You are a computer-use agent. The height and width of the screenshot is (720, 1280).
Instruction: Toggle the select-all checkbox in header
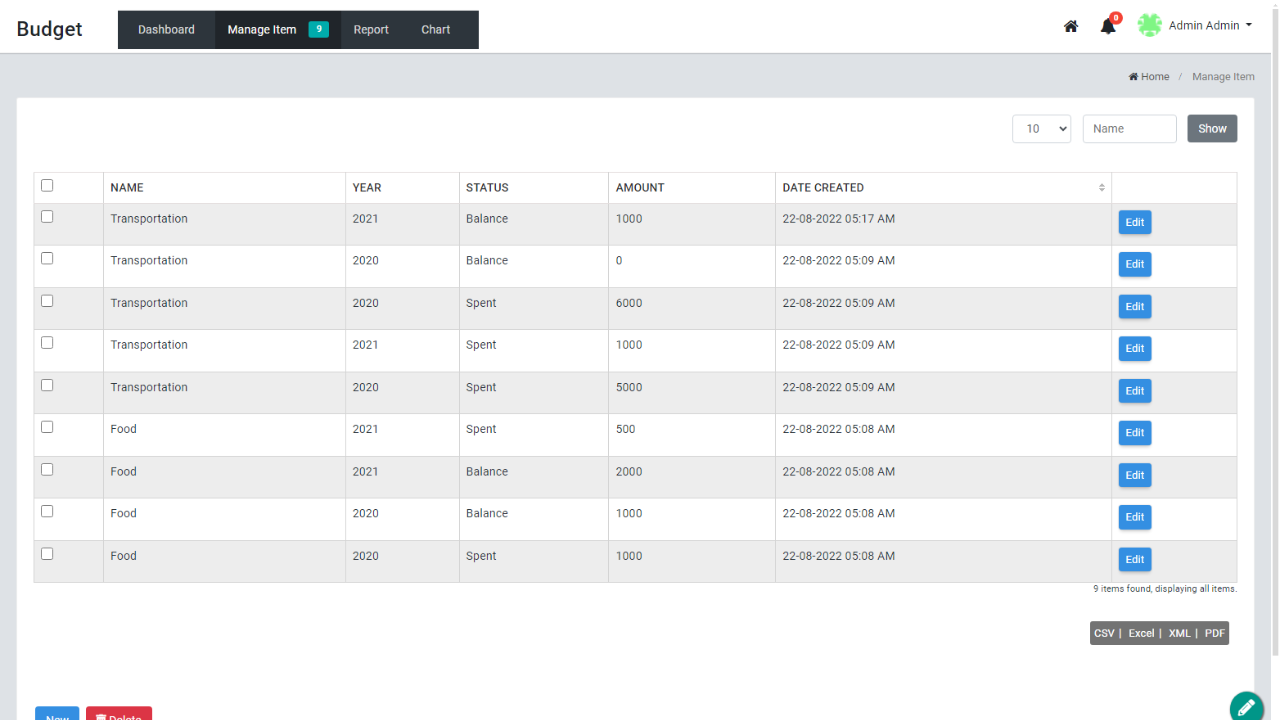[47, 185]
